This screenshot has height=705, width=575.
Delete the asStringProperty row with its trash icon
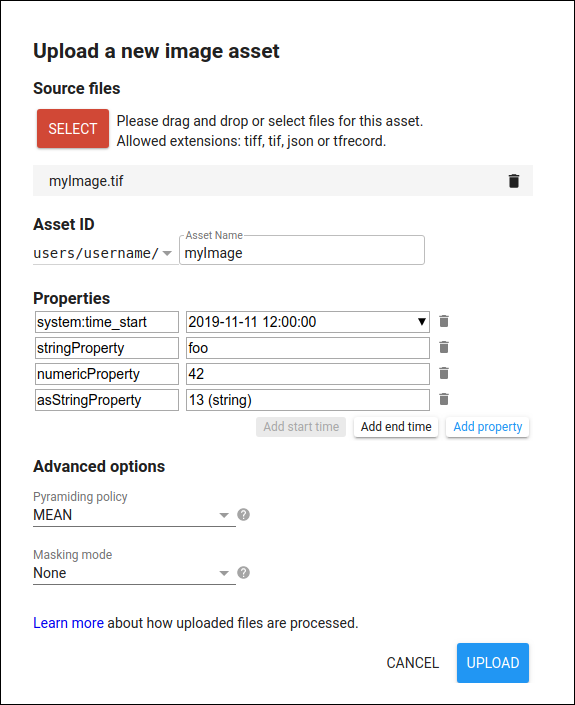click(x=444, y=399)
